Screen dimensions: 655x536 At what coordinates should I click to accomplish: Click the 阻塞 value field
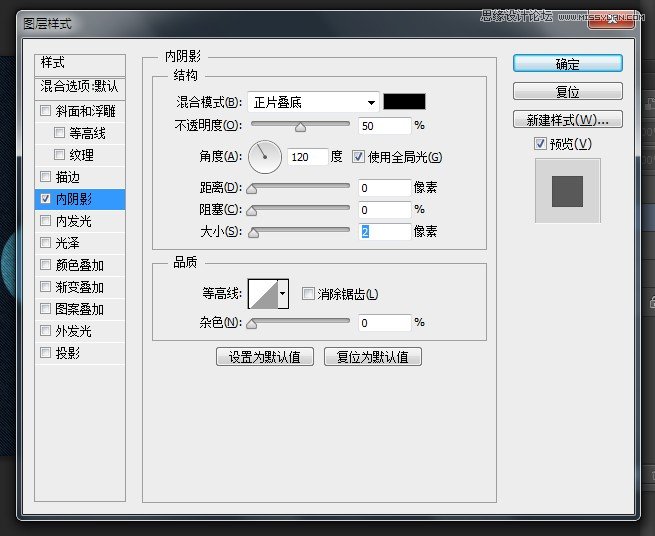pyautogui.click(x=384, y=210)
